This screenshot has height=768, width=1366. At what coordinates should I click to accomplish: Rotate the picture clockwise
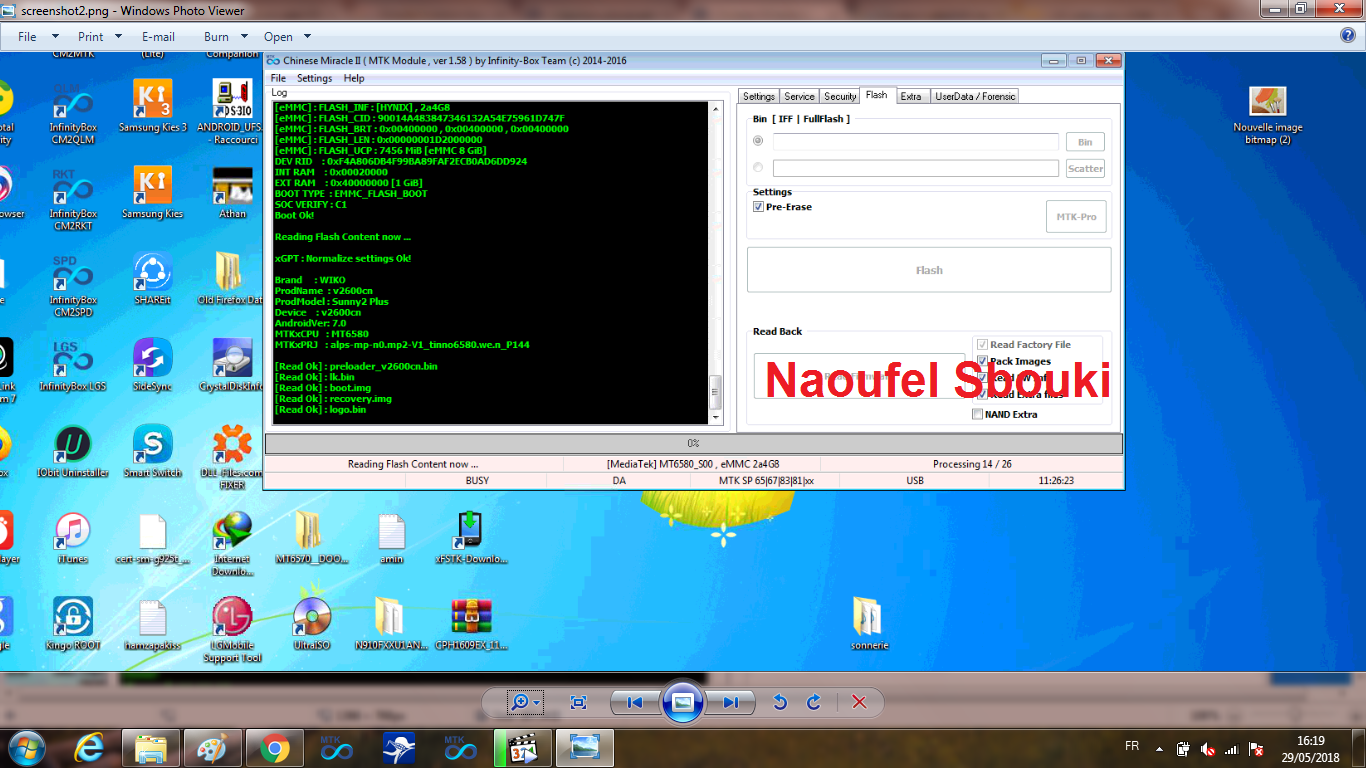tap(813, 702)
